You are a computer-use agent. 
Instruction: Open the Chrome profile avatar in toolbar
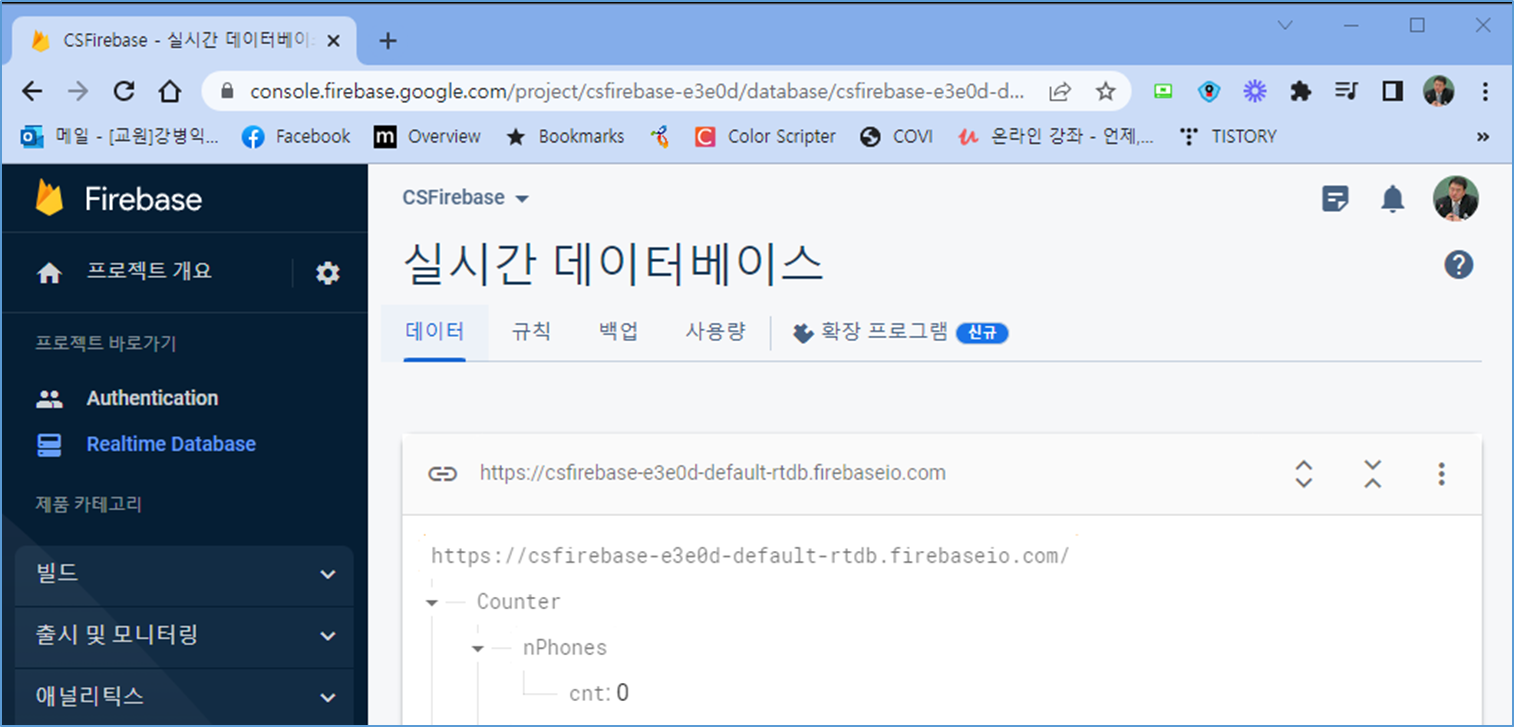point(1438,91)
